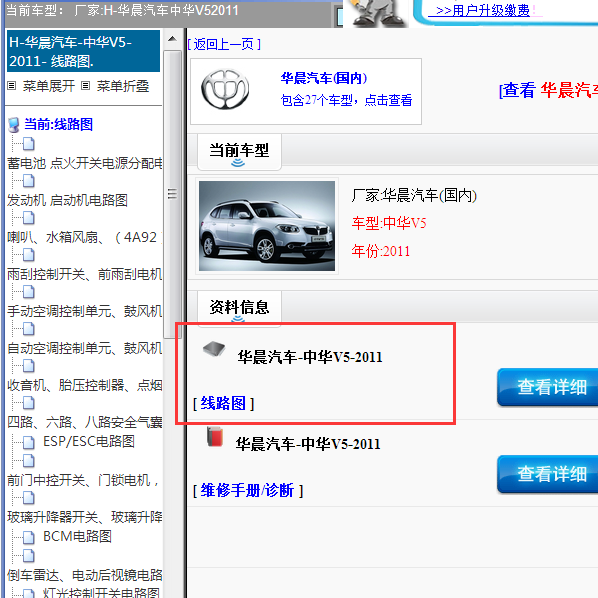Screen dimensions: 598x598
Task: Select the 当前车型 tab
Action: (239, 152)
